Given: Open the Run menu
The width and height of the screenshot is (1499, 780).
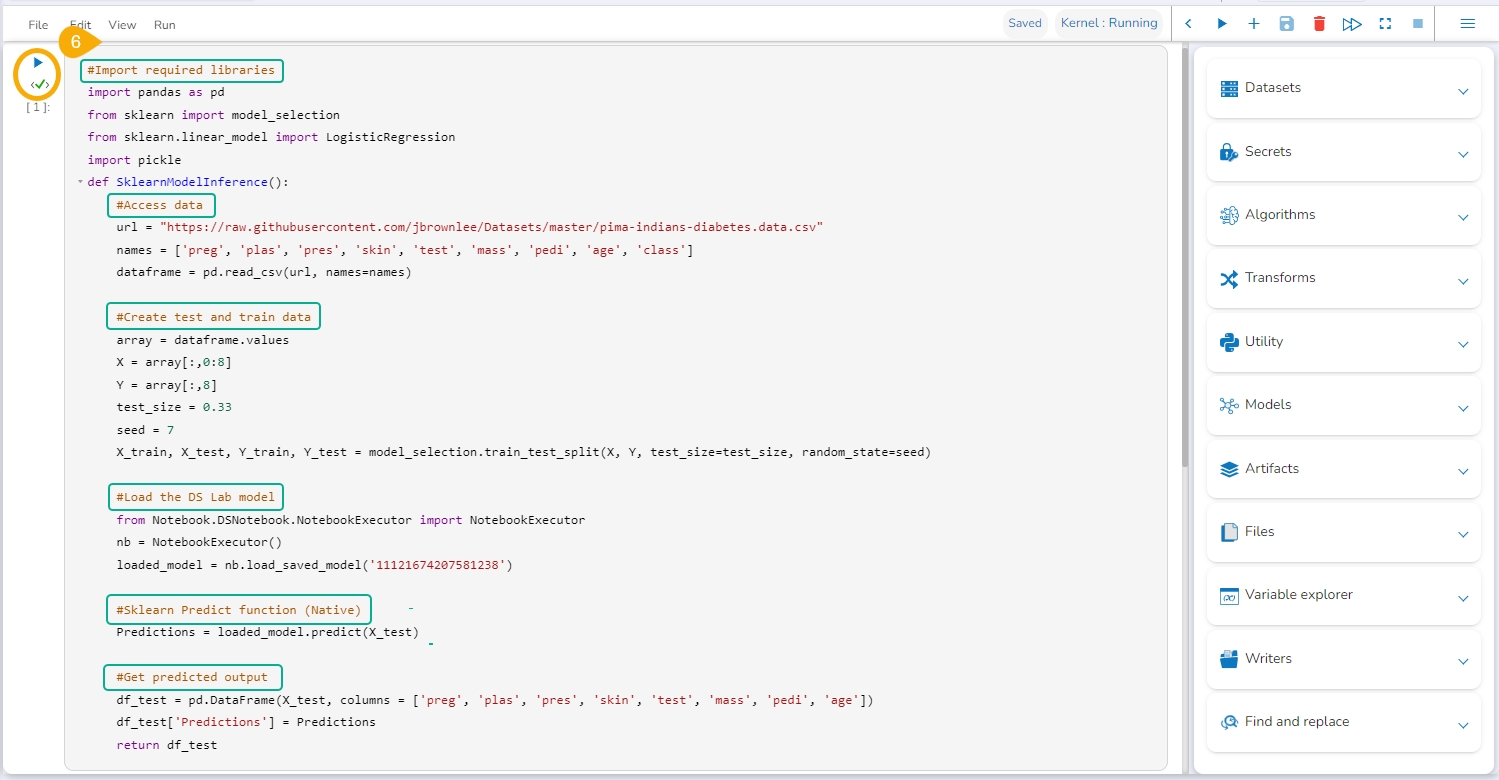Looking at the screenshot, I should [x=165, y=25].
